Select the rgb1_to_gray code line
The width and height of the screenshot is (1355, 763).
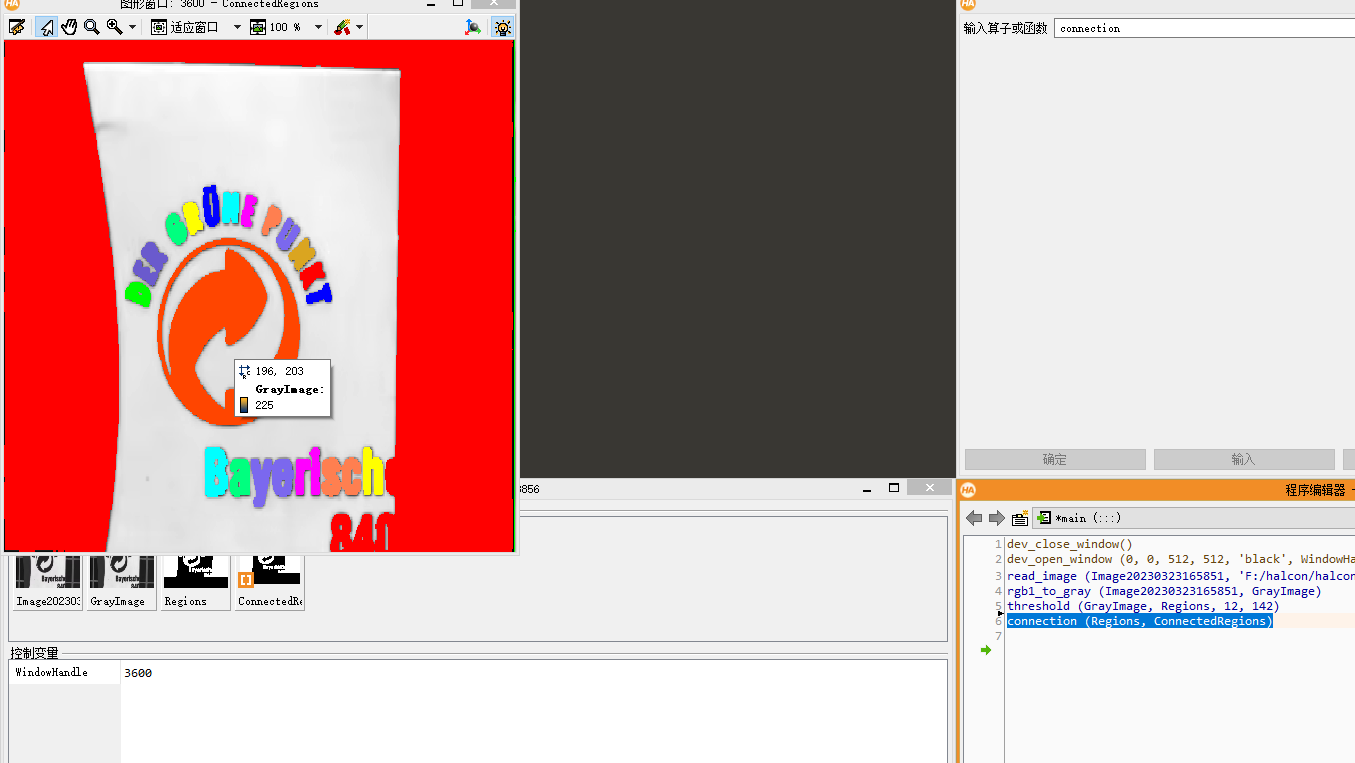[x=1164, y=591]
